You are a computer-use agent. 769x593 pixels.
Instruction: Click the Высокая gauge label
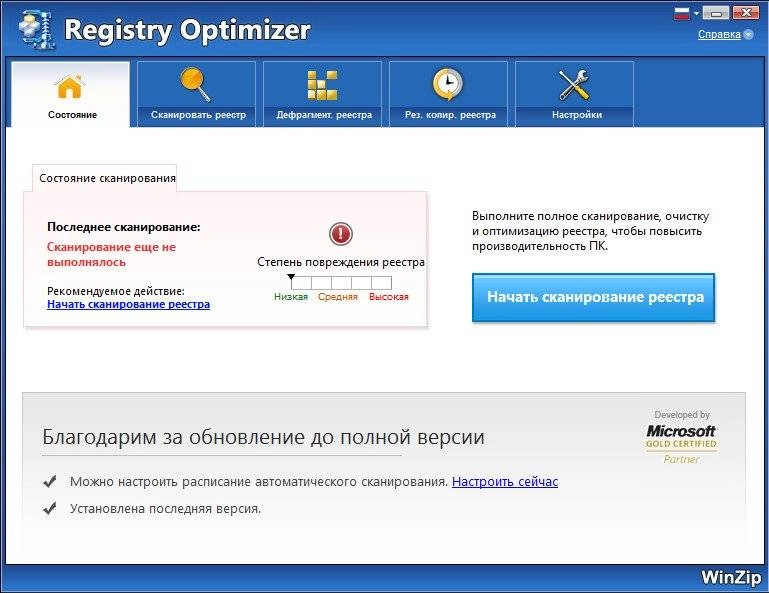389,297
